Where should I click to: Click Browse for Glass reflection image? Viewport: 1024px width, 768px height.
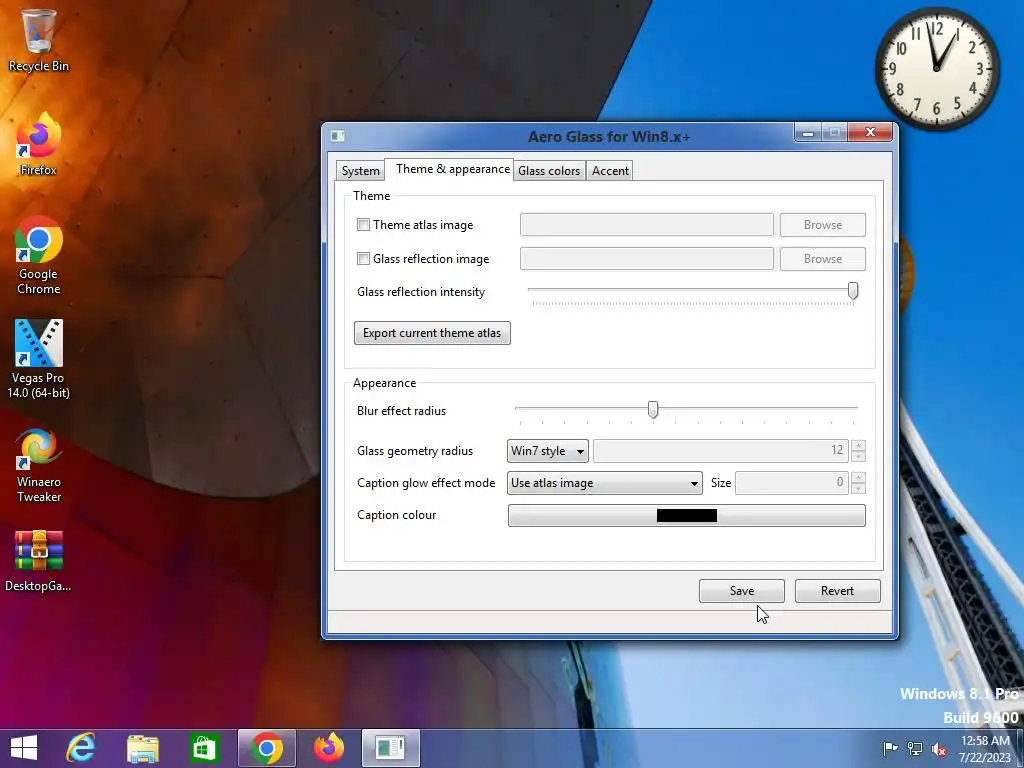tap(823, 259)
